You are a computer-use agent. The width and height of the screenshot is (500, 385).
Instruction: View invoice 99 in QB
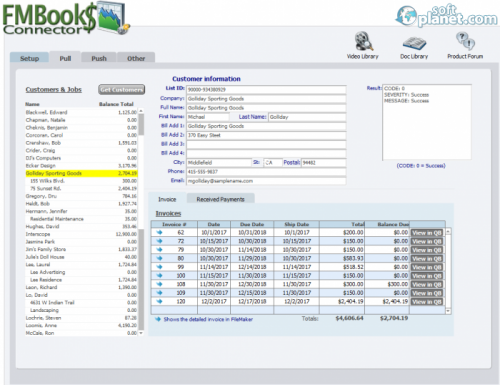tap(427, 267)
